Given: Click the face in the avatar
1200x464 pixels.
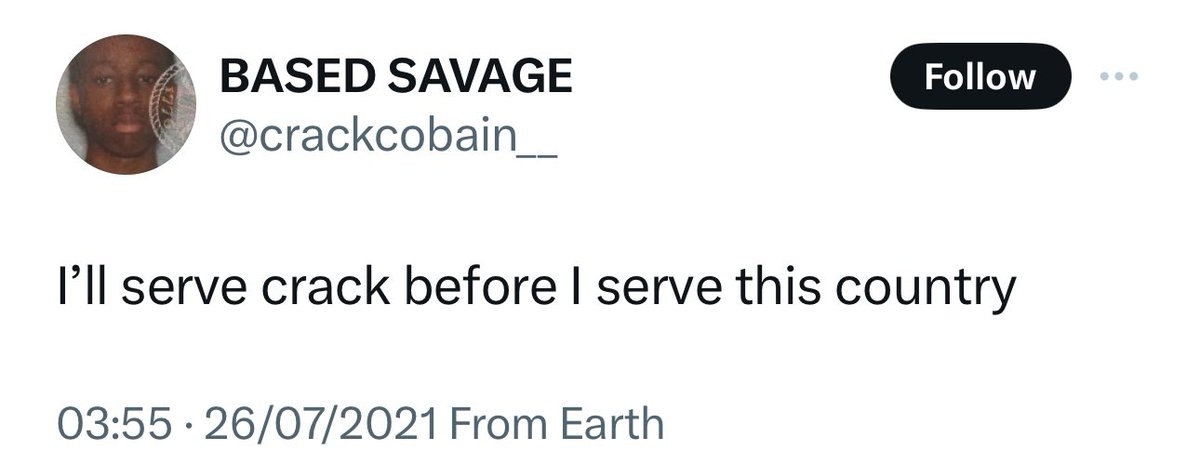Looking at the screenshot, I should [118, 118].
